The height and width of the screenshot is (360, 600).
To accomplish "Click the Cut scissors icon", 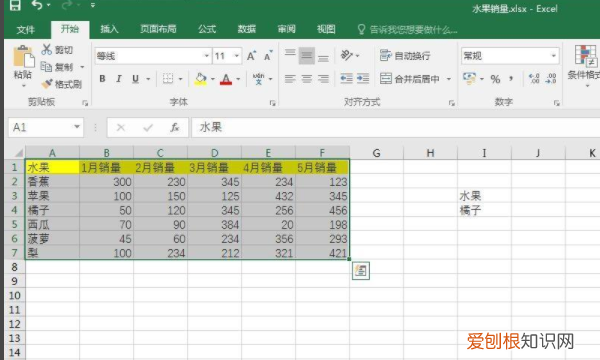I will click(x=47, y=49).
